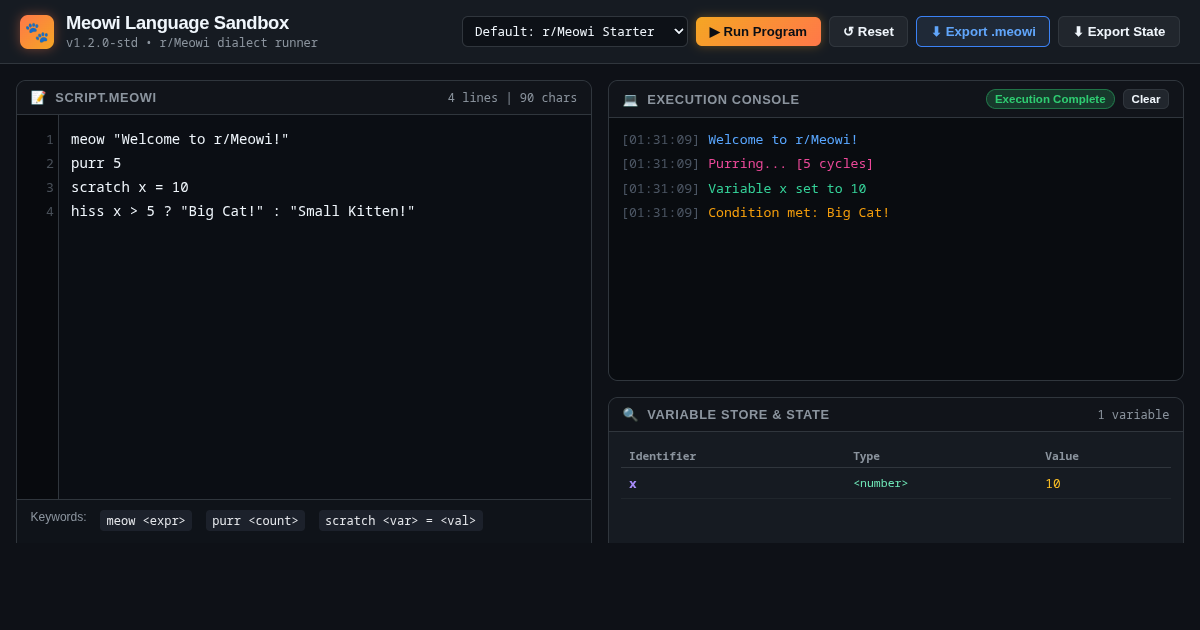Click the <number> type cell
The height and width of the screenshot is (630, 1200).
pyautogui.click(x=880, y=483)
